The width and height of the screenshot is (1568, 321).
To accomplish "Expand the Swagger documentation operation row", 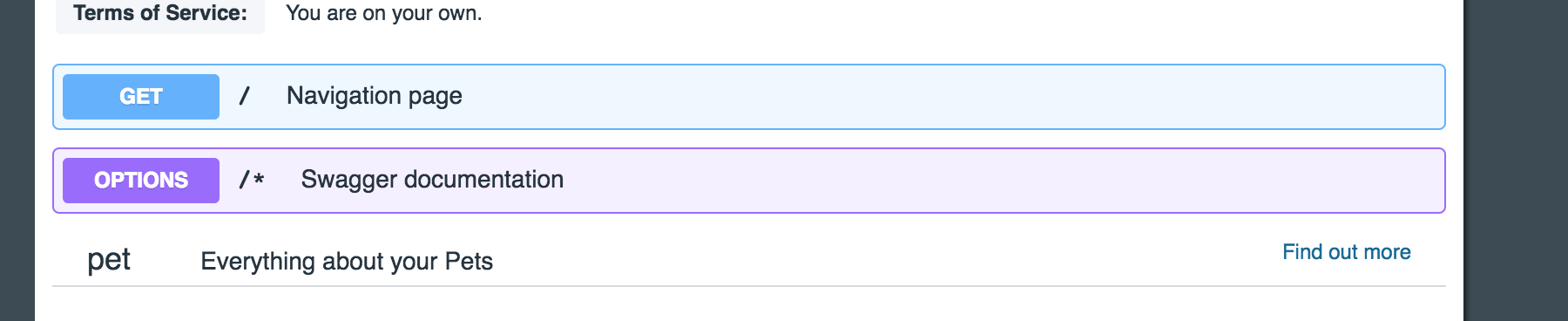I will [749, 181].
